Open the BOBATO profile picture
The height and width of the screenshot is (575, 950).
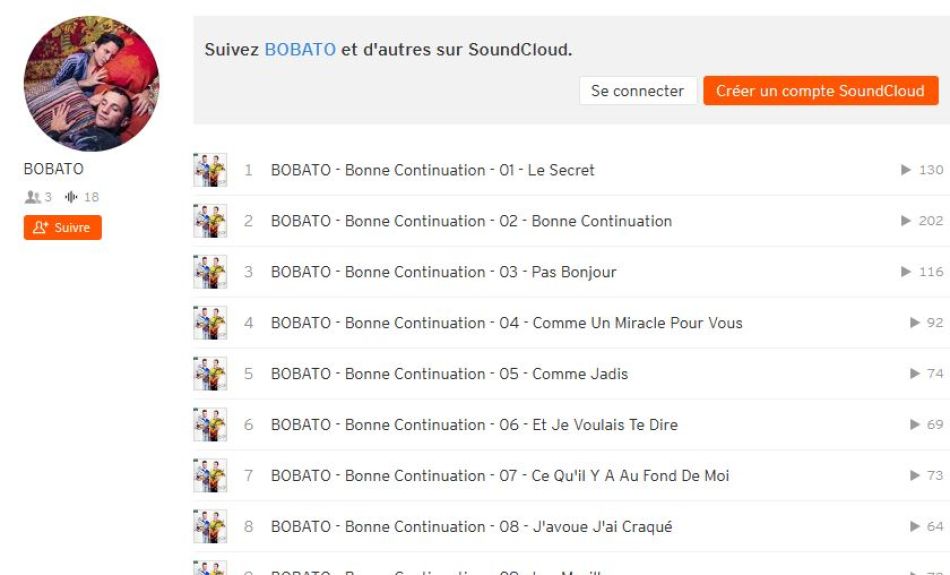91,83
